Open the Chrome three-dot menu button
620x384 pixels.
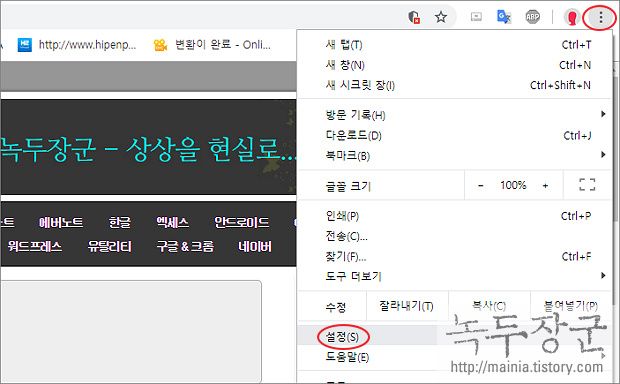pos(600,17)
